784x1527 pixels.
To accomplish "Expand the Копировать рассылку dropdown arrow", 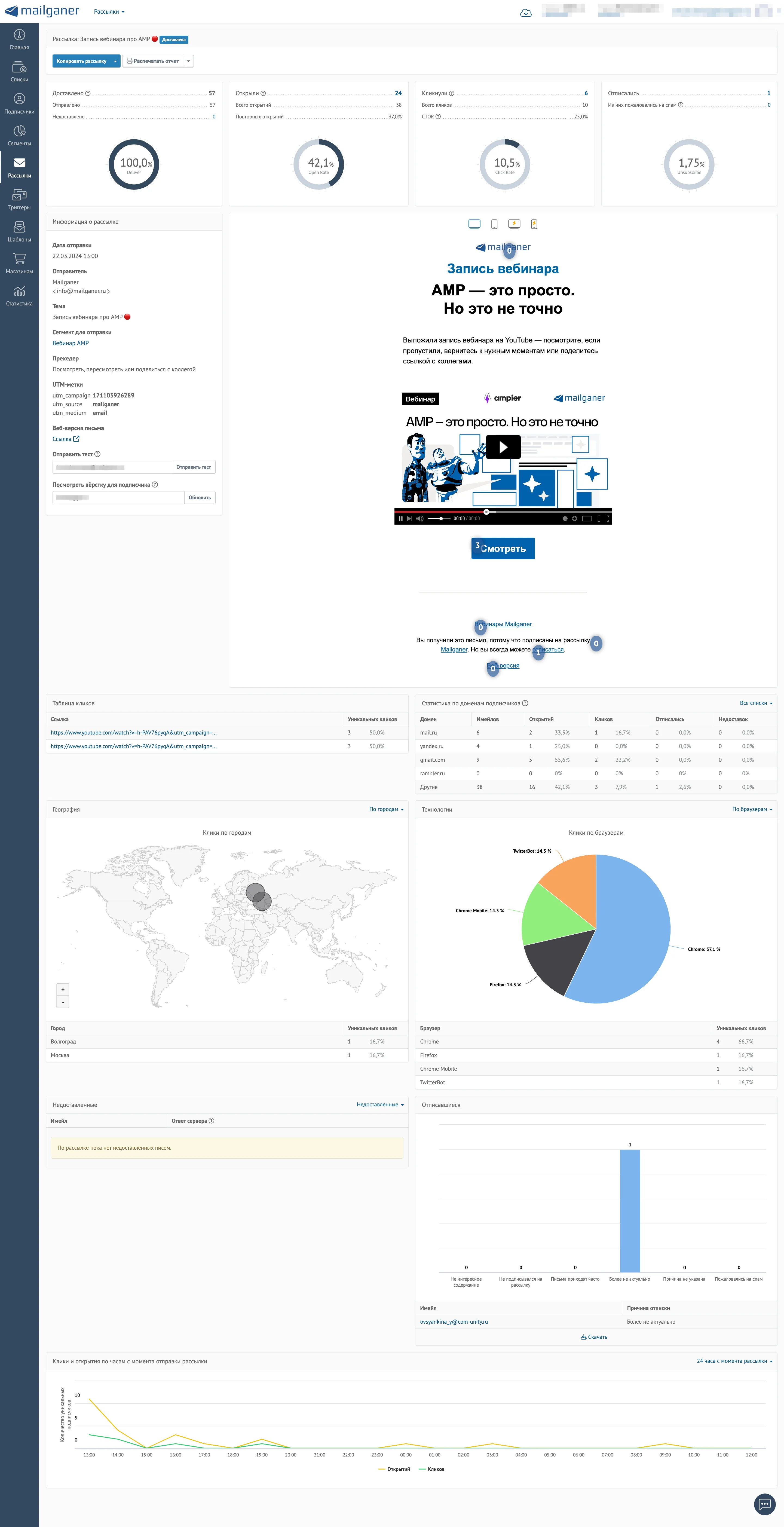I will click(x=115, y=61).
